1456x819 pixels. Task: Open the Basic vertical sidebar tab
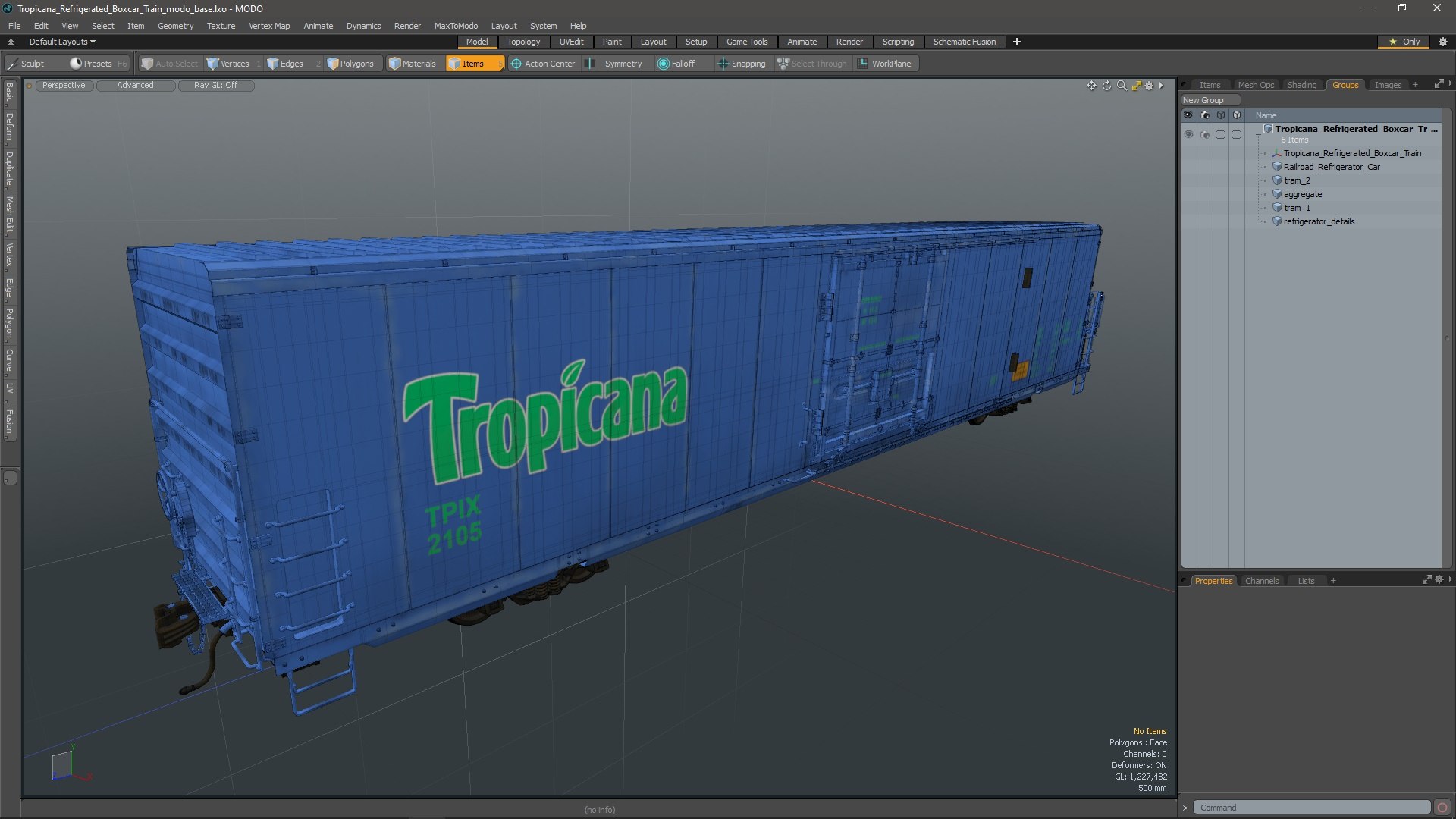[x=9, y=93]
